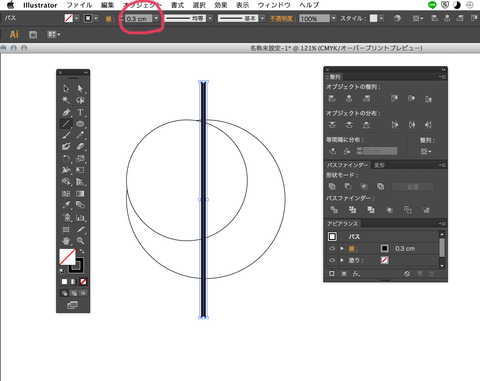This screenshot has width=480, height=381.
Task: Click vertical align top in Align panel
Action: point(394,98)
